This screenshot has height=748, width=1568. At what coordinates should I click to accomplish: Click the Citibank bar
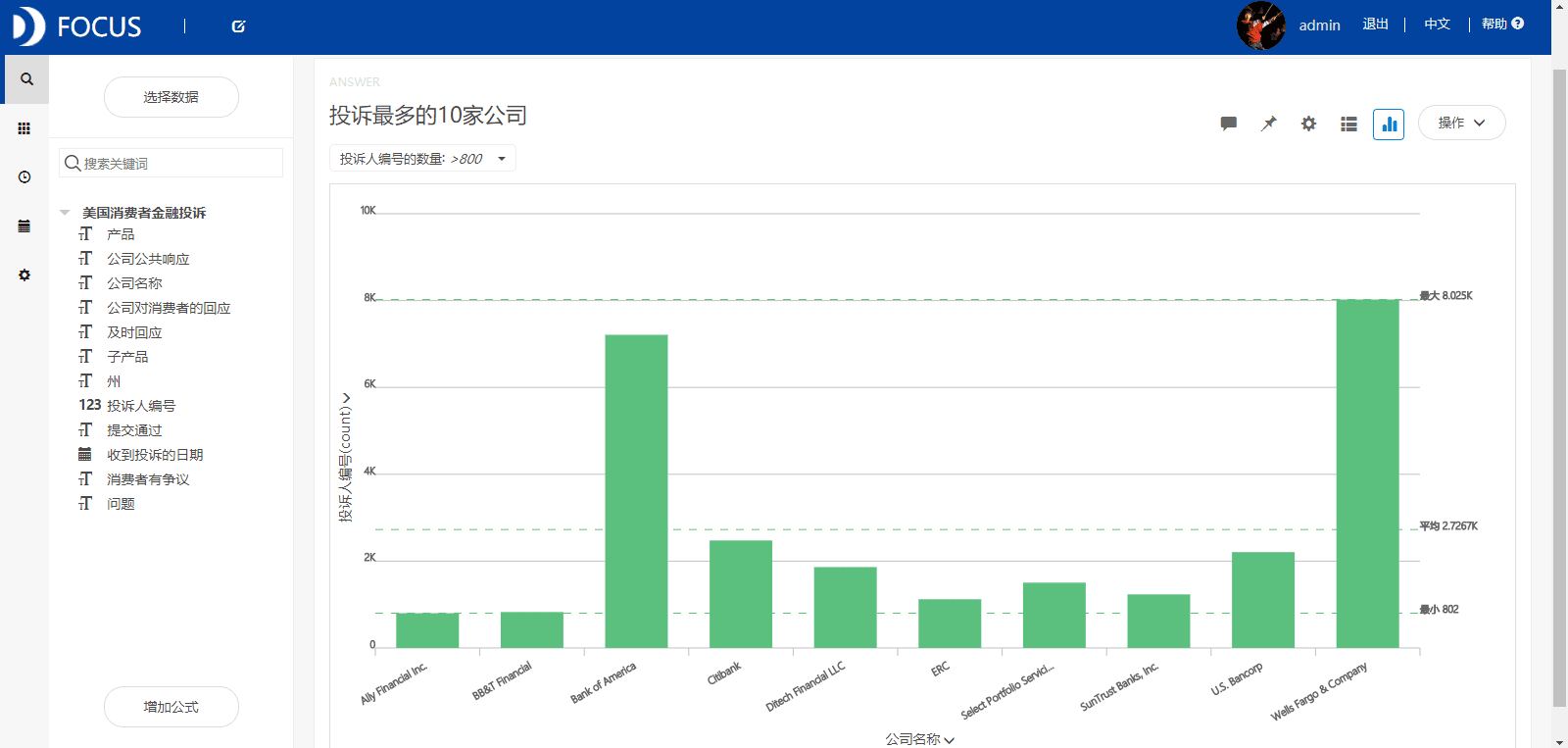coord(741,594)
